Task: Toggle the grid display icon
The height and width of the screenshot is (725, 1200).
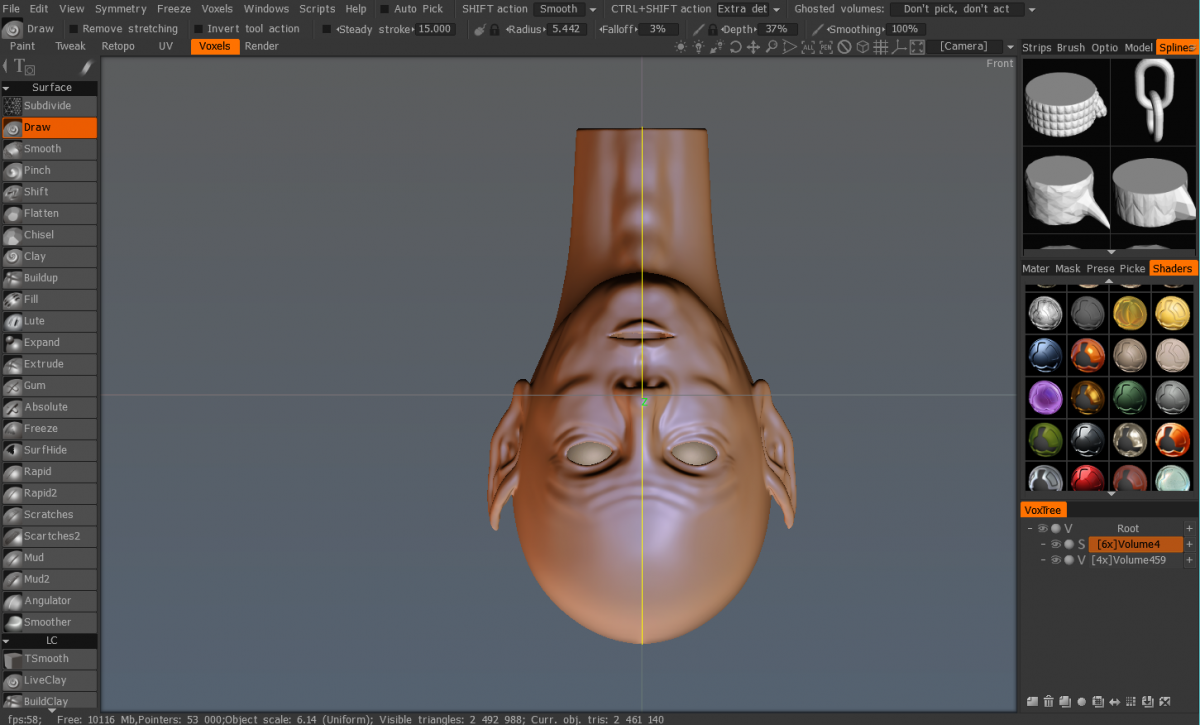Action: [880, 47]
